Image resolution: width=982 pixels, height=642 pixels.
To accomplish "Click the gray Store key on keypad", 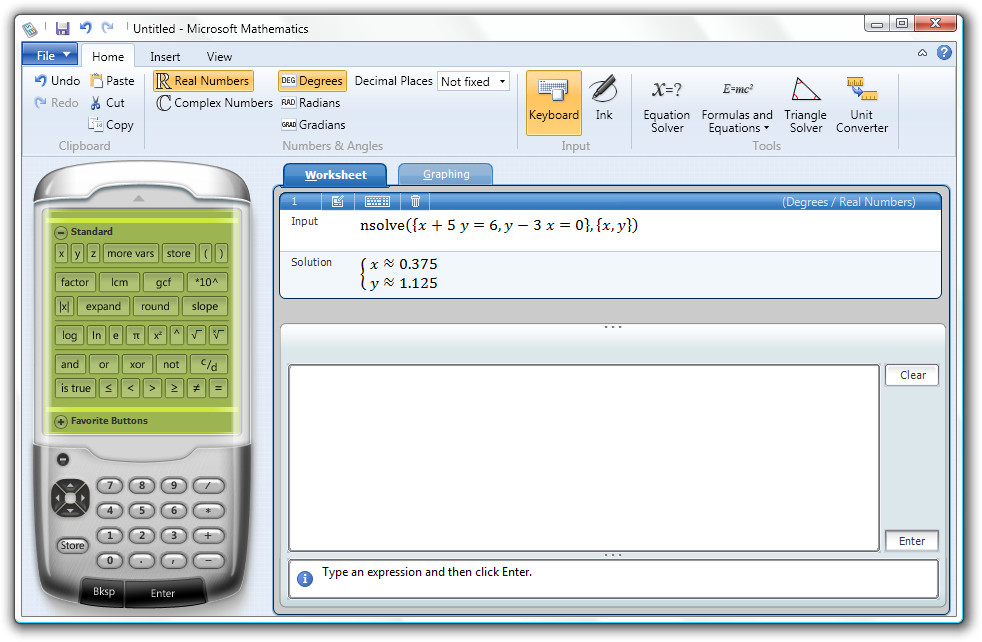I will 72,546.
